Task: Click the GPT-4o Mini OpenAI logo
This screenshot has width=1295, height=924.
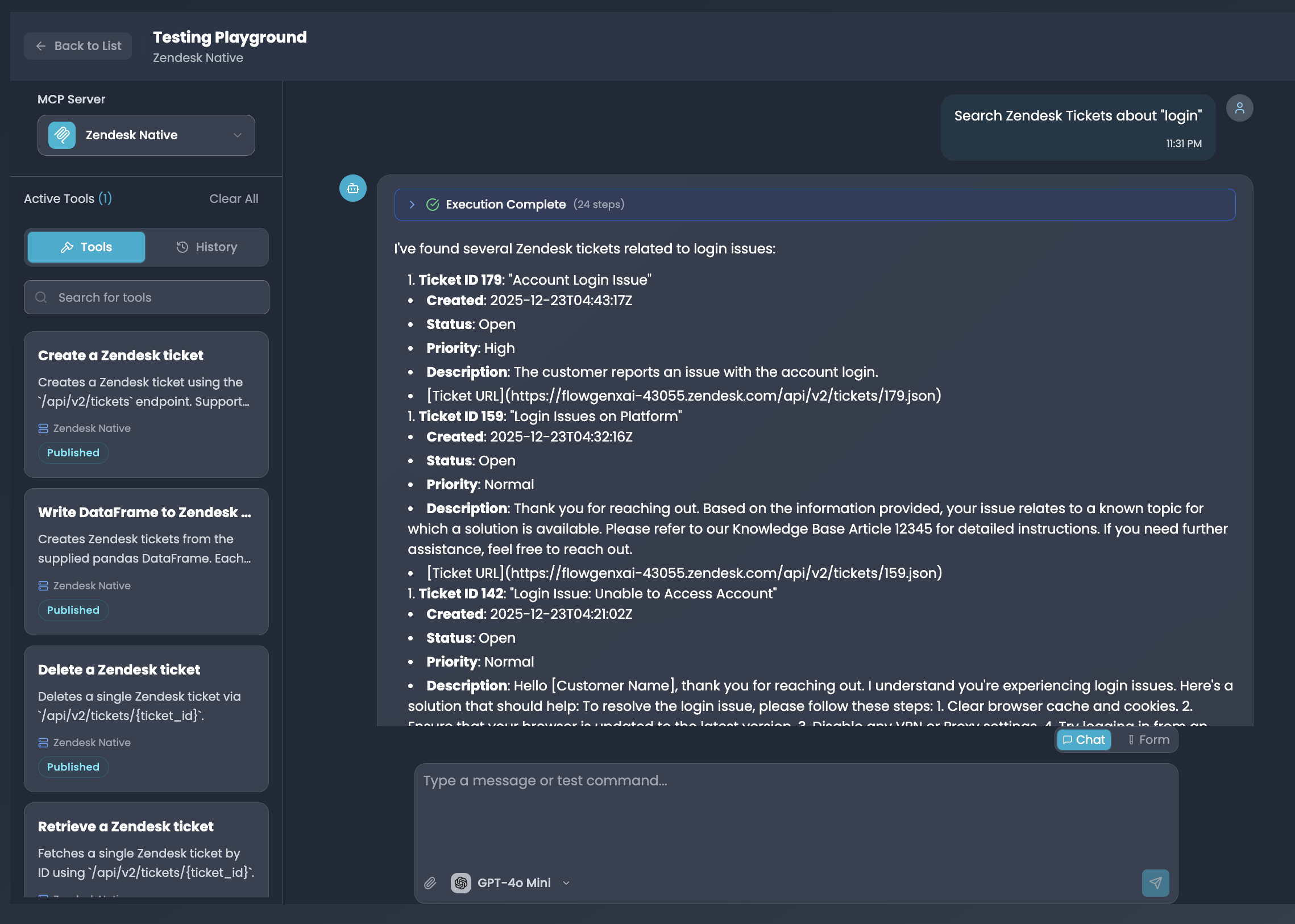Action: pos(460,883)
